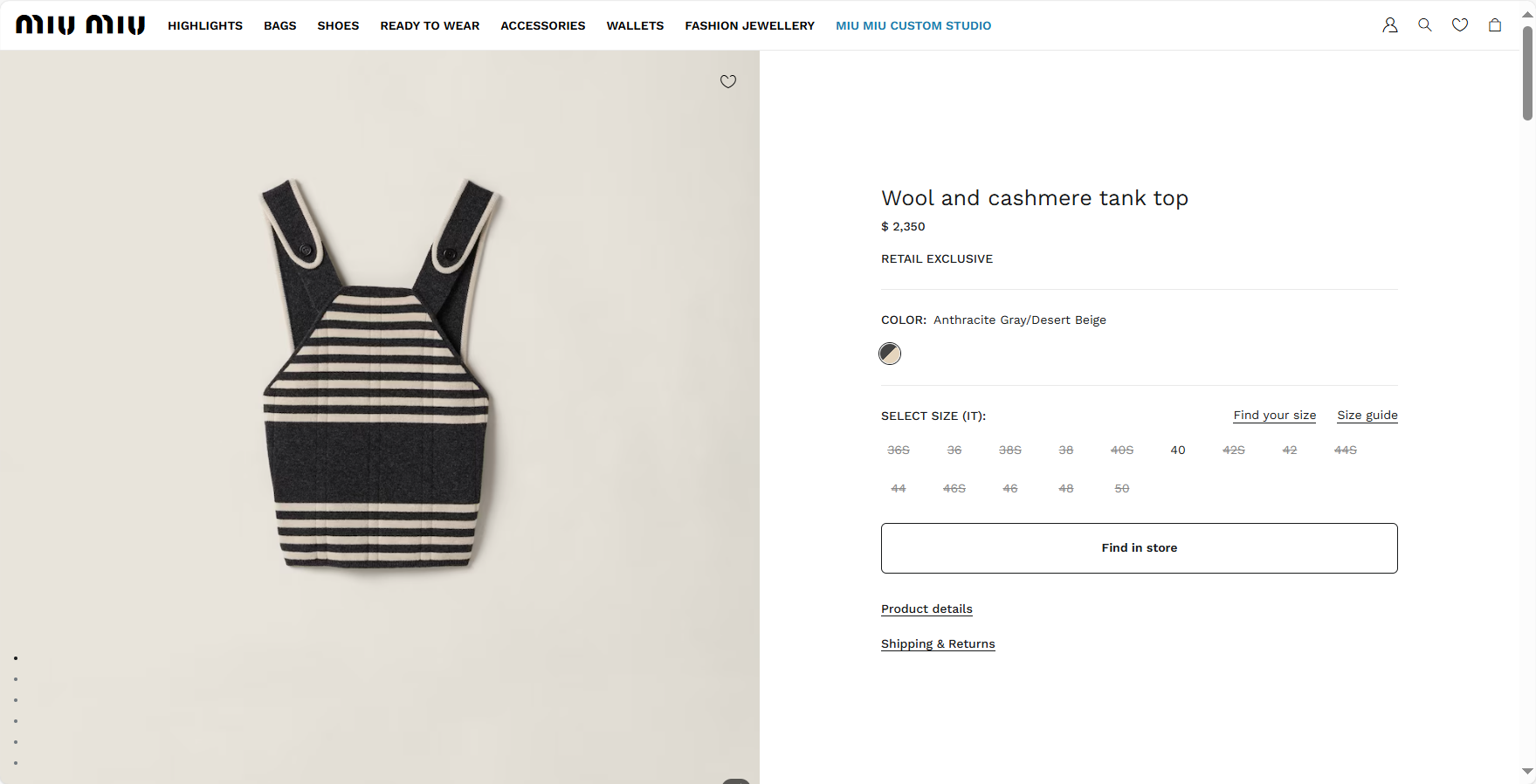Select size 40

tap(1178, 450)
